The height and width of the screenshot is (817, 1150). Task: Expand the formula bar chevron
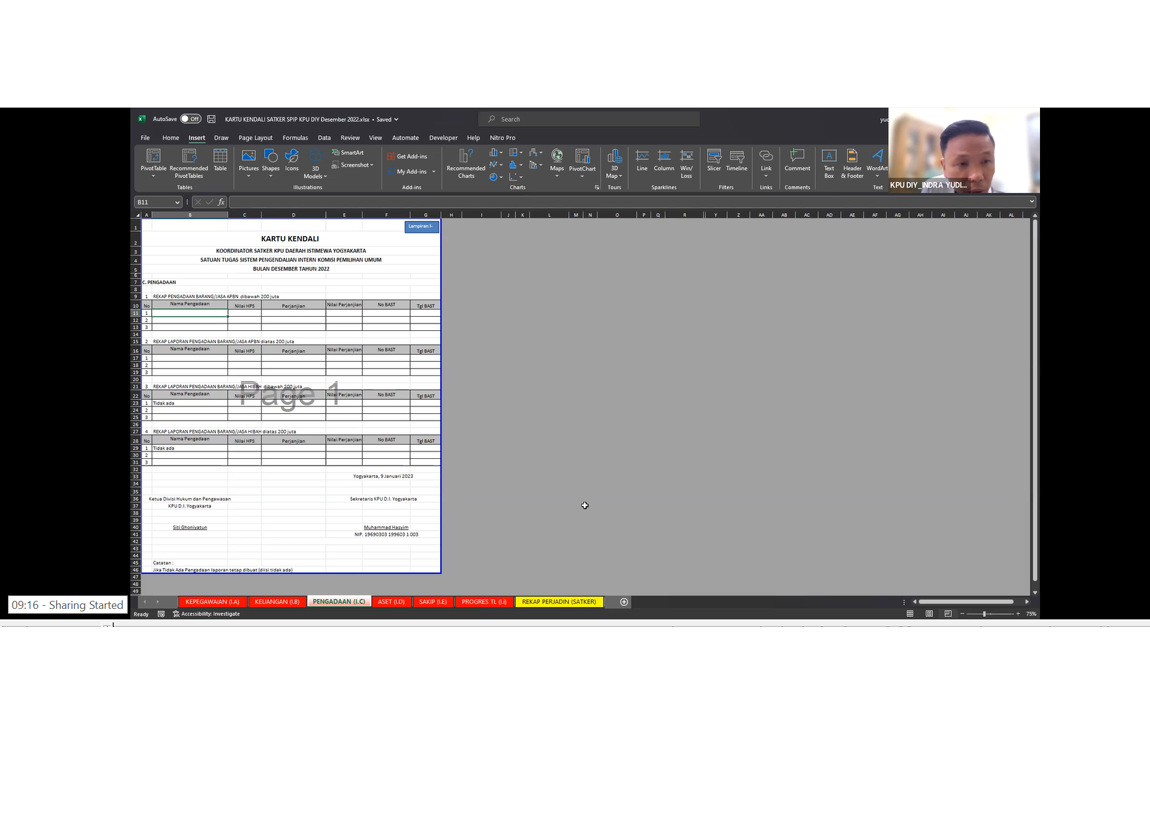(1031, 202)
